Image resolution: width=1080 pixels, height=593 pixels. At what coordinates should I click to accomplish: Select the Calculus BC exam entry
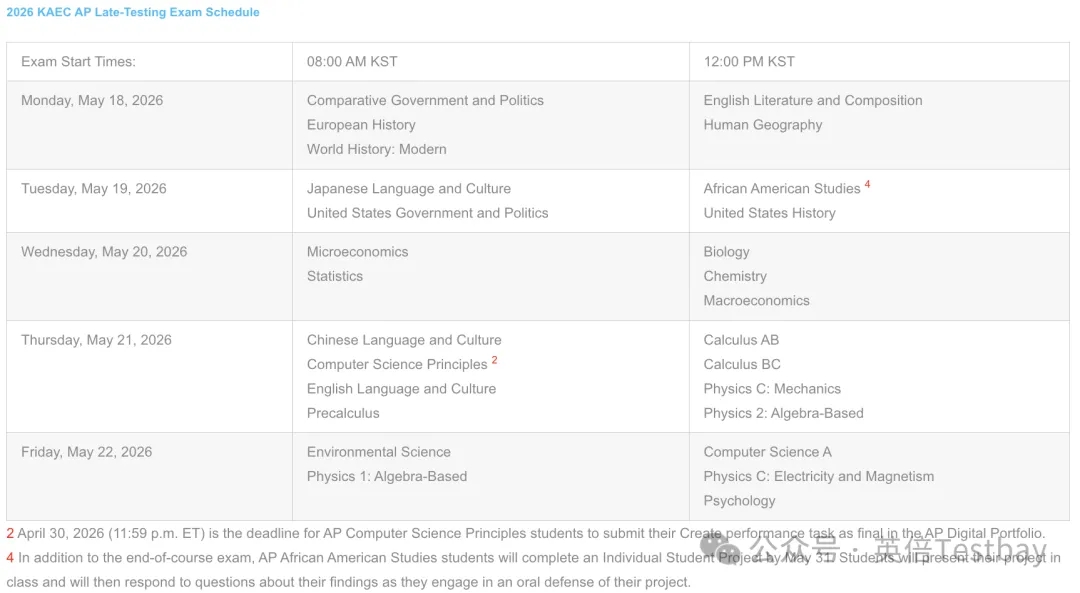pyautogui.click(x=742, y=364)
